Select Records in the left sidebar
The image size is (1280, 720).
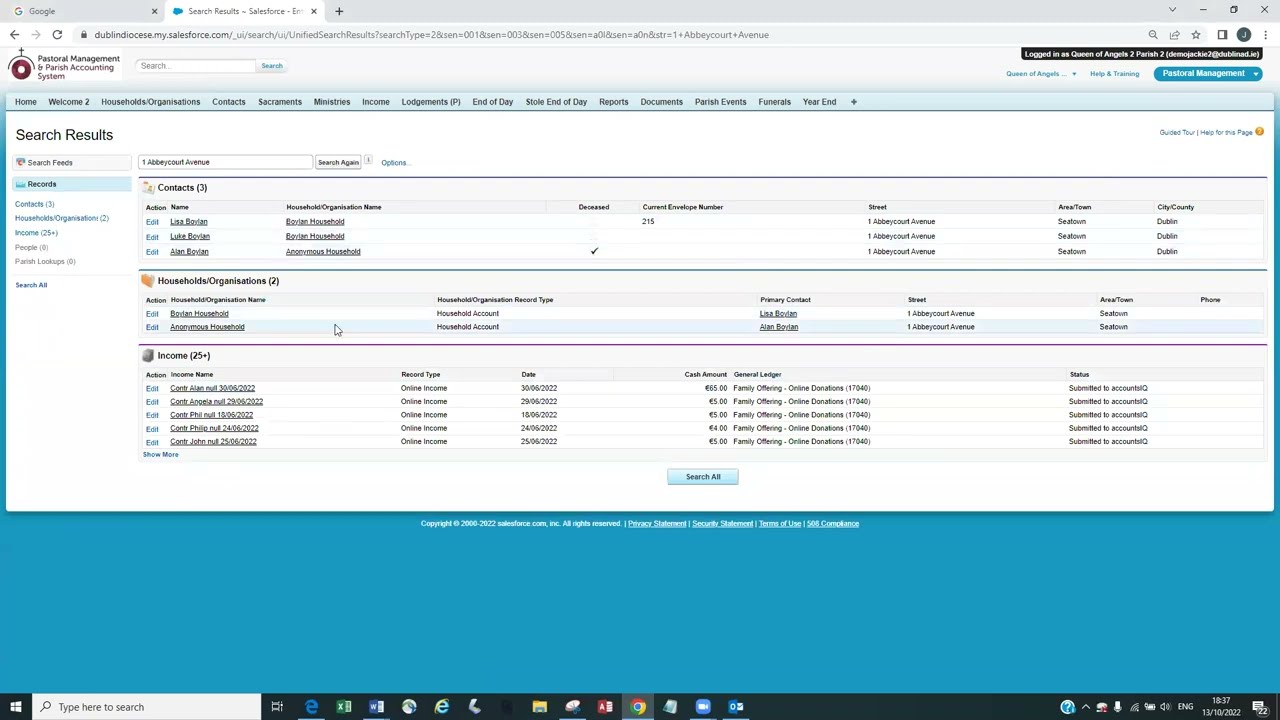[x=42, y=184]
